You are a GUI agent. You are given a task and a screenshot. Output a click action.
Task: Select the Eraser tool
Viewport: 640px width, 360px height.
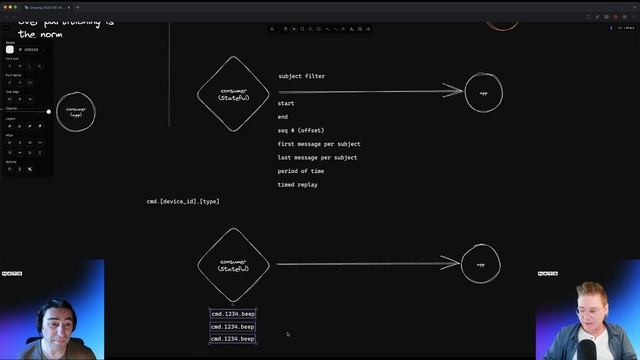coord(368,29)
